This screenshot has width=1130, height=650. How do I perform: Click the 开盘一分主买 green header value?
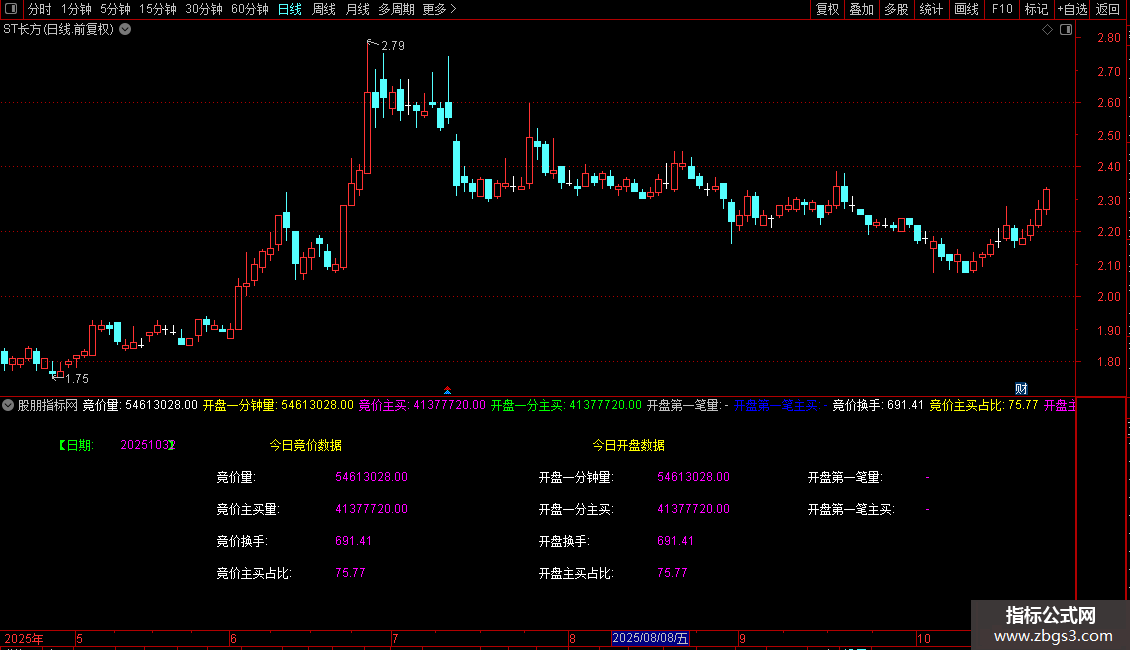point(605,405)
